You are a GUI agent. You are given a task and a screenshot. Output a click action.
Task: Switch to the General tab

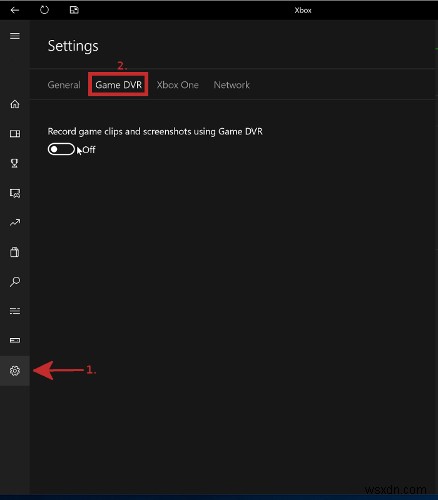coord(64,85)
